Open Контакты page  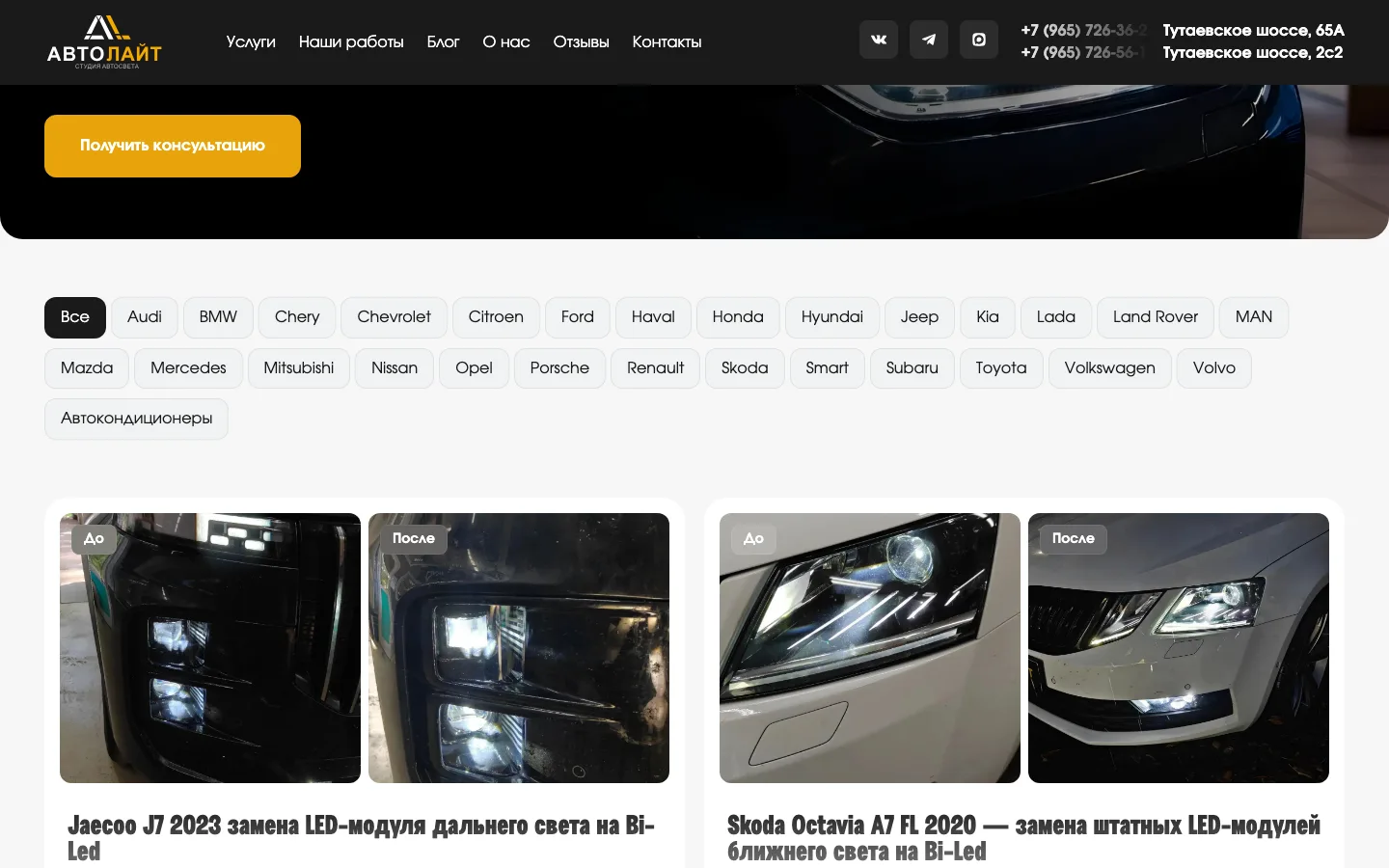pyautogui.click(x=667, y=41)
